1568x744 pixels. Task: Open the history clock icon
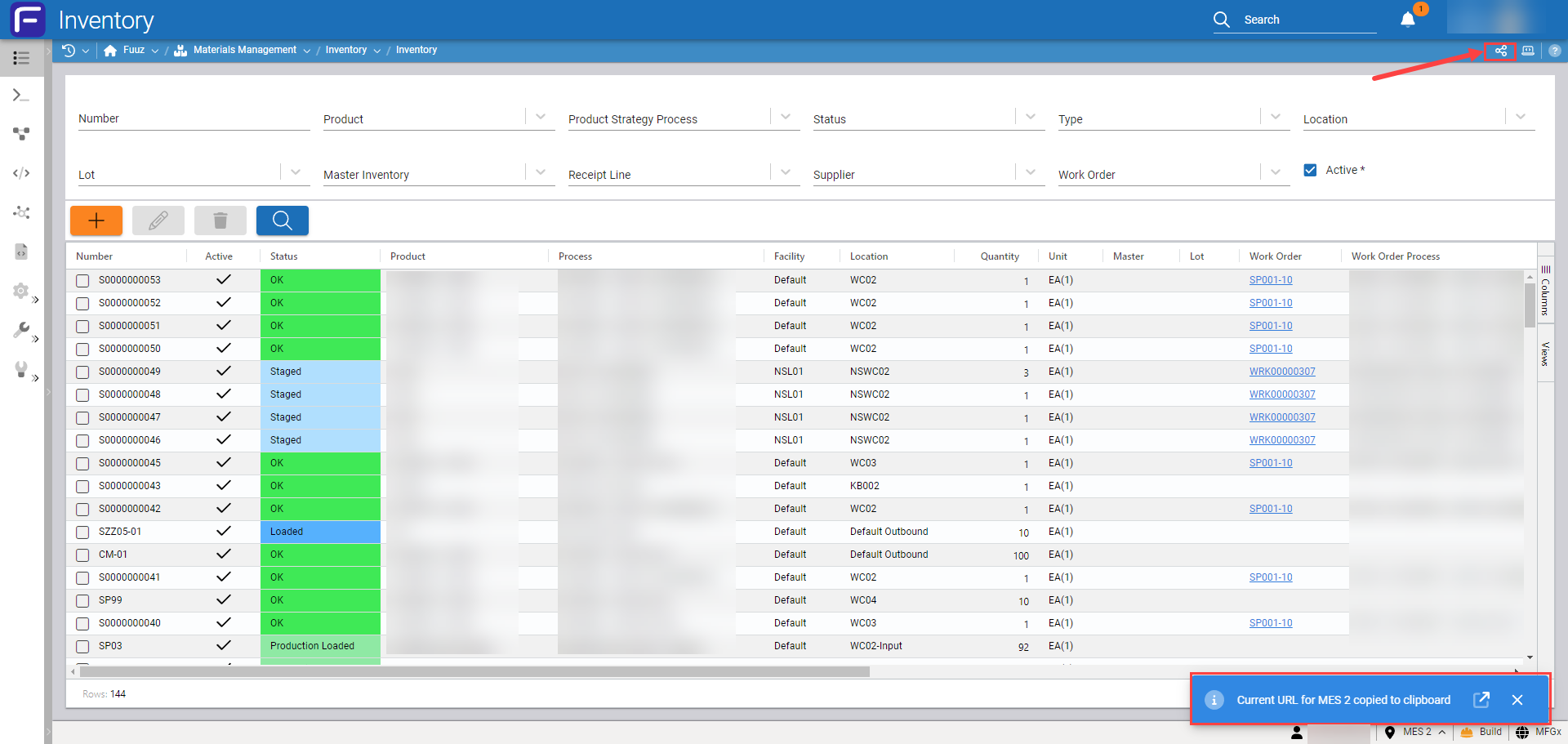[69, 51]
